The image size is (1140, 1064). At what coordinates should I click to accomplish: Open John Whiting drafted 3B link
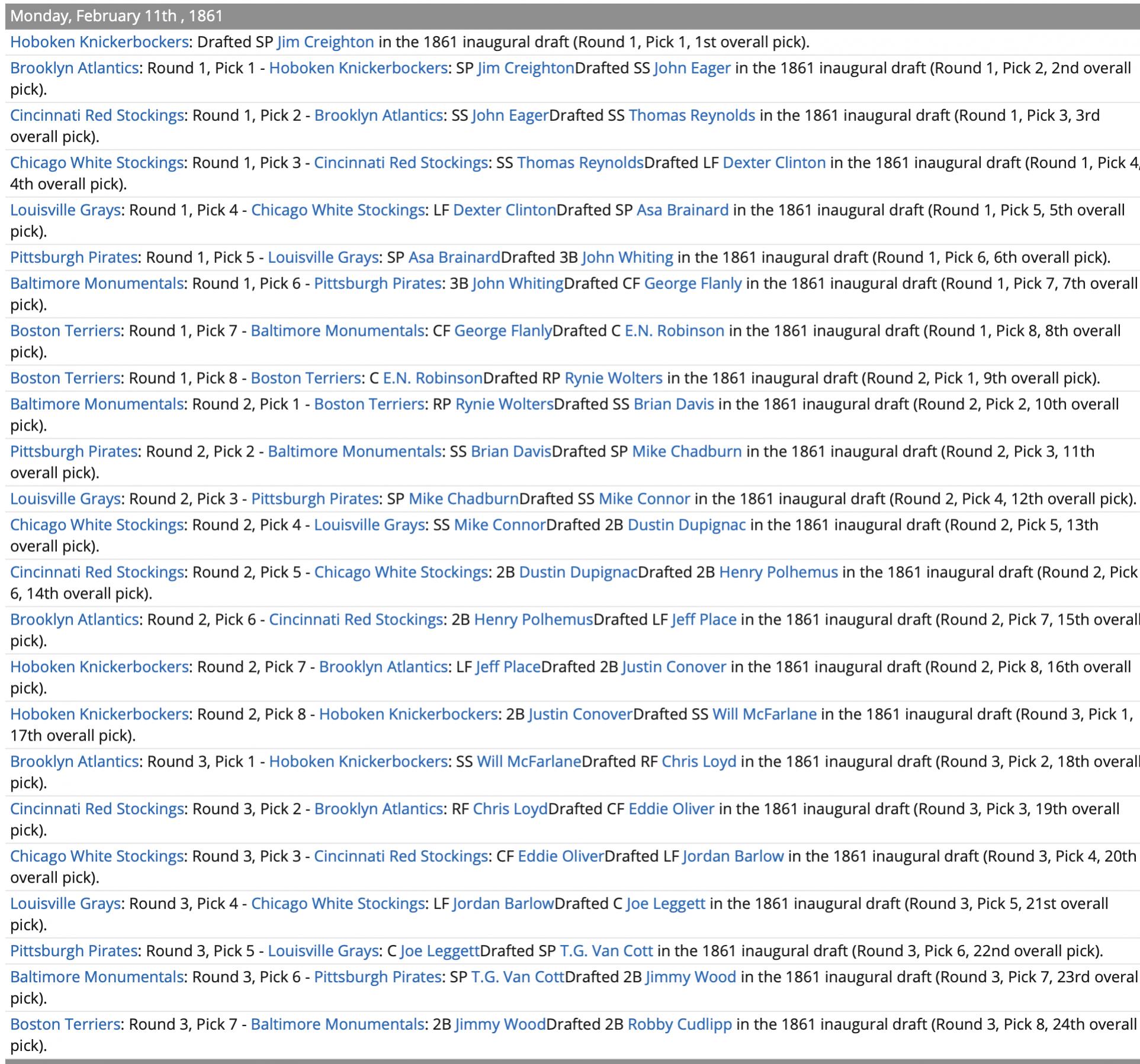tap(627, 258)
